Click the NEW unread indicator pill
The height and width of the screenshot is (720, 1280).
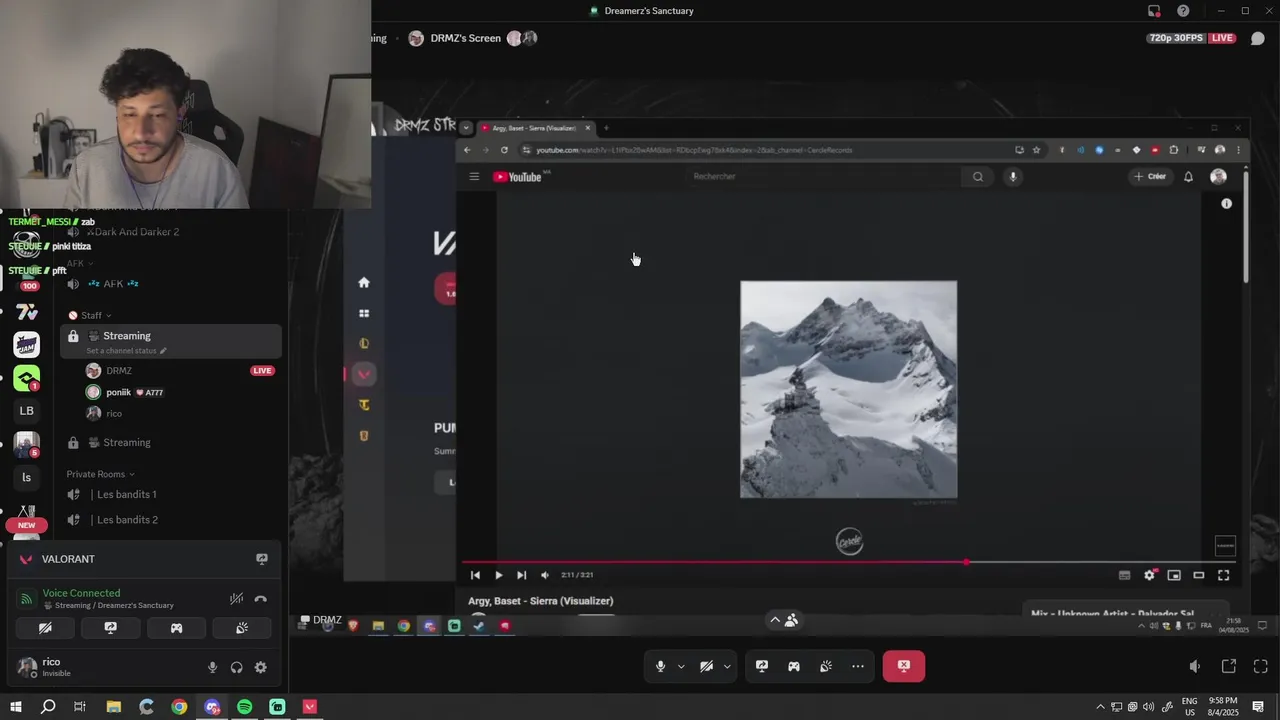pyautogui.click(x=27, y=525)
